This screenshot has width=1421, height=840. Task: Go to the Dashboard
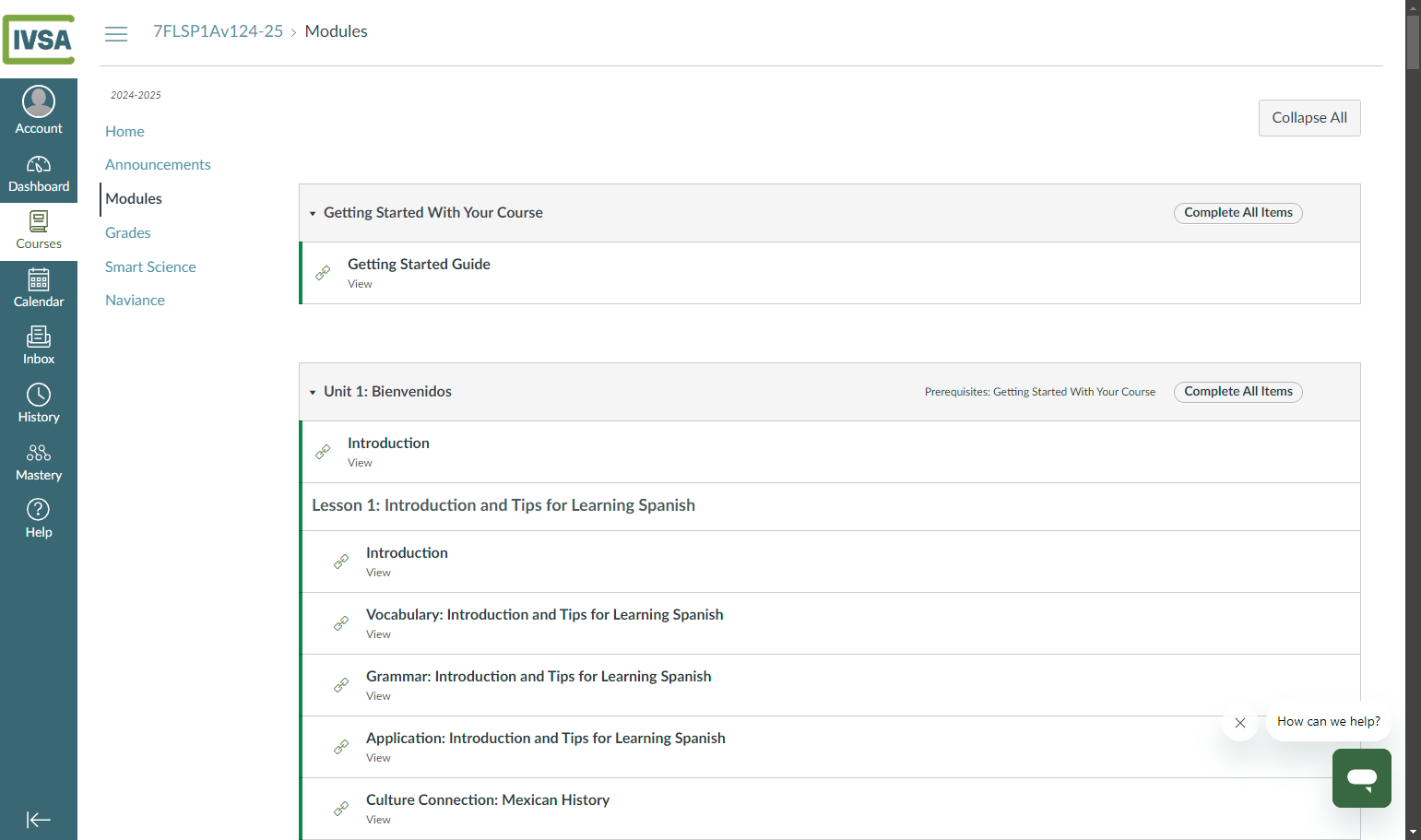[39, 174]
